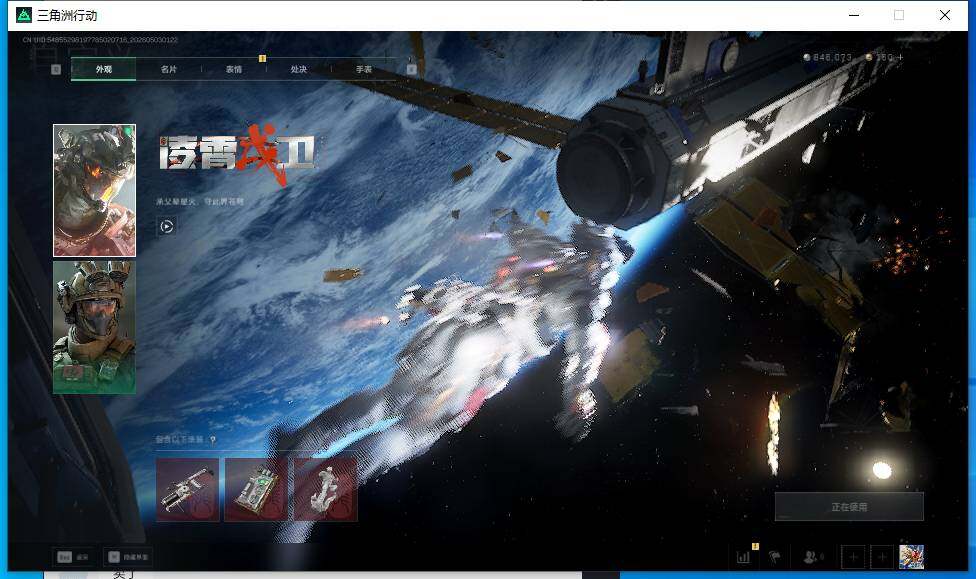Click the Esc 返回 back button
This screenshot has width=976, height=579.
(73, 557)
